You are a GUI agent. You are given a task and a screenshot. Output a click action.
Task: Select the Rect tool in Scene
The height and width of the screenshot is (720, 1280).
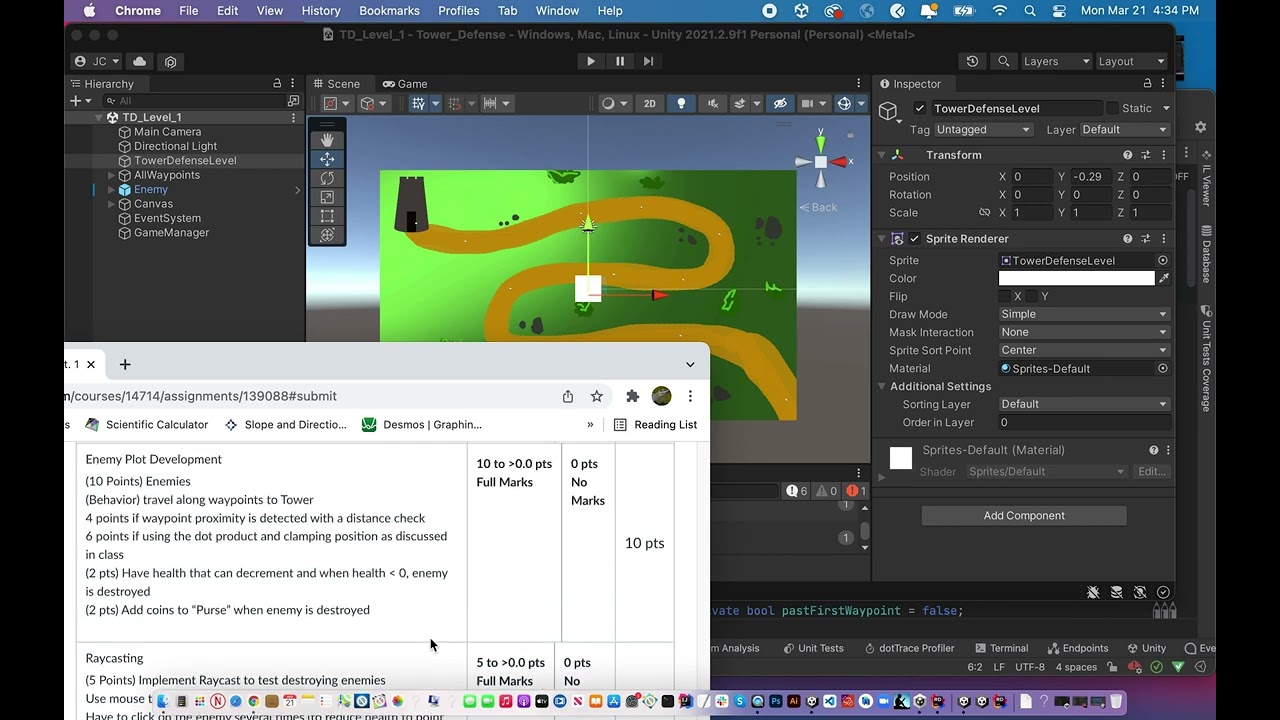pyautogui.click(x=327, y=216)
